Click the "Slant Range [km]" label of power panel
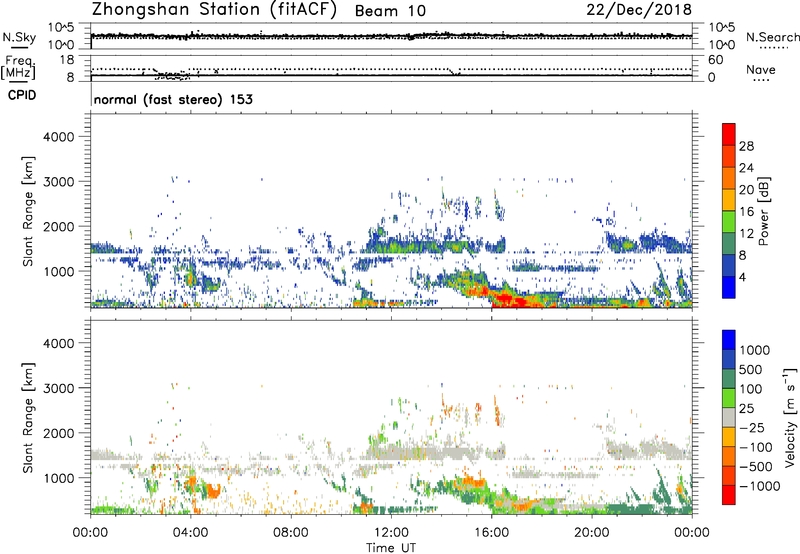 28,211
